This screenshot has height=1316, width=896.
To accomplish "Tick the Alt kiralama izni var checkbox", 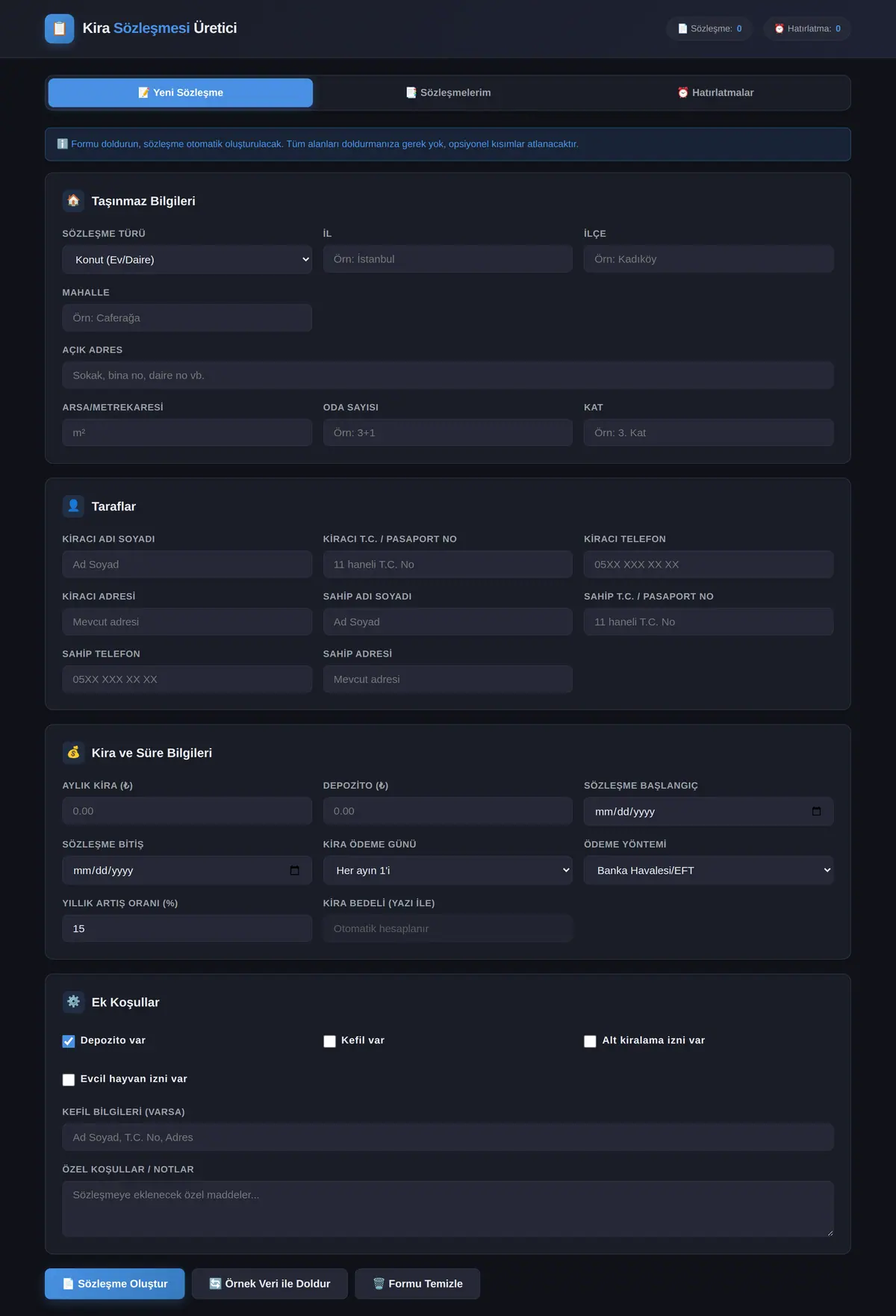I will tap(590, 1041).
